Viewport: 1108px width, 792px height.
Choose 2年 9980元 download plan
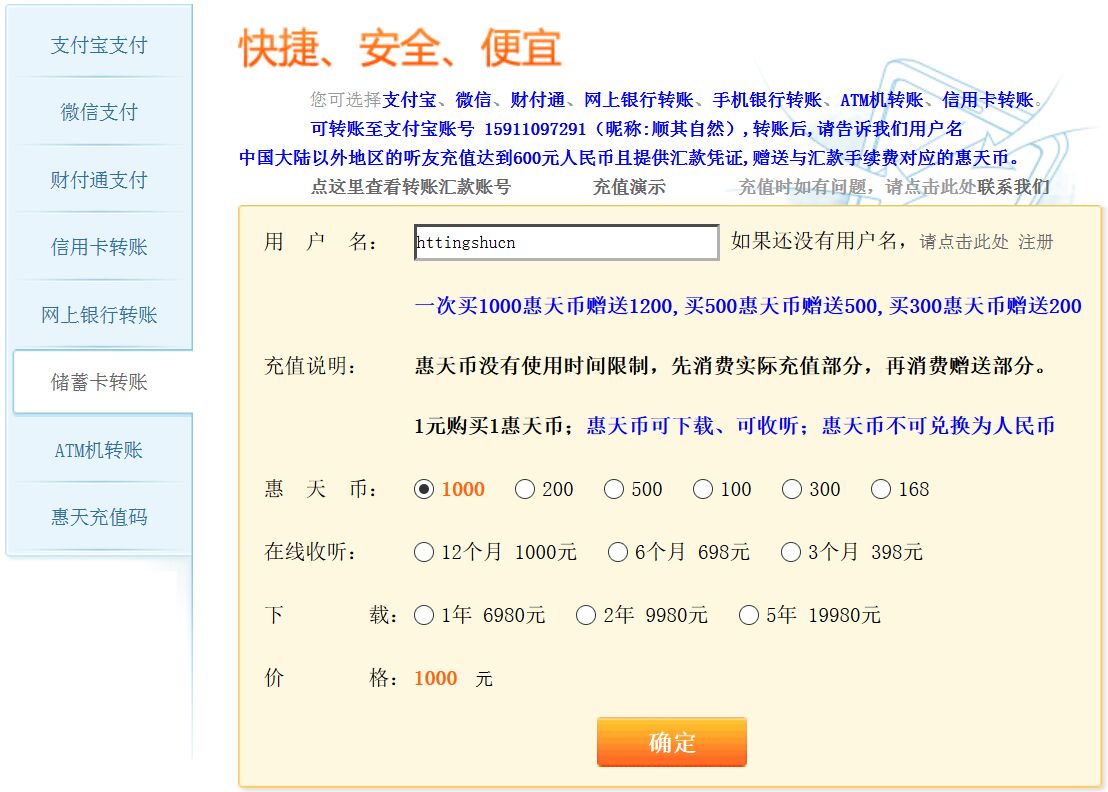pos(586,615)
